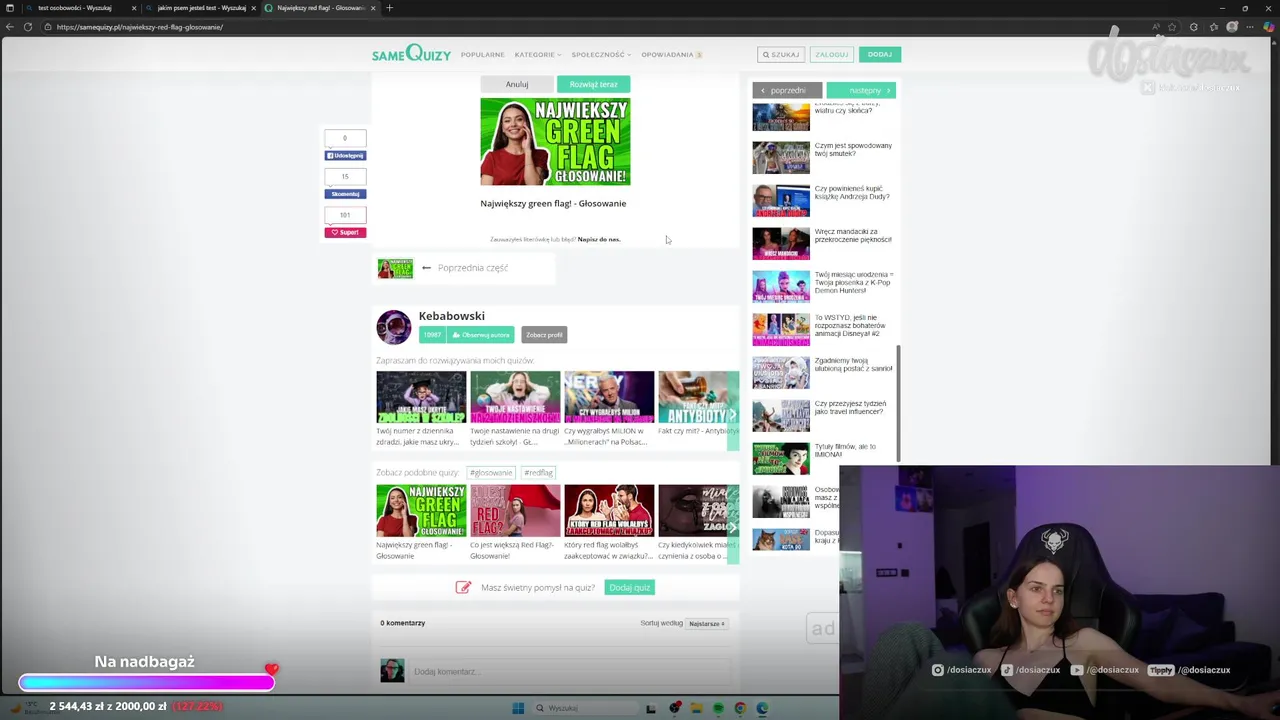1280x720 pixels.
Task: Open the Spotify taskbar icon
Action: [718, 708]
